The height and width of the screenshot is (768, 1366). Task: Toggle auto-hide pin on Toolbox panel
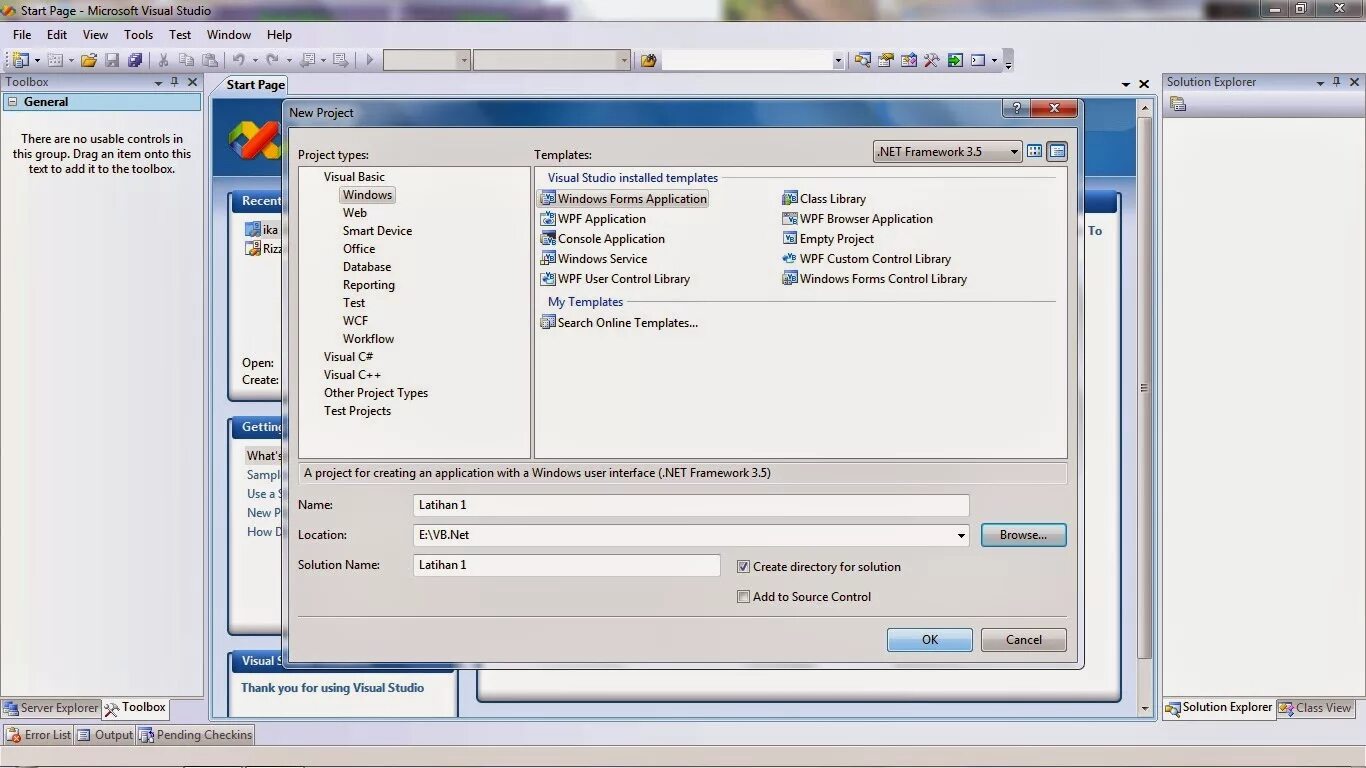click(175, 82)
